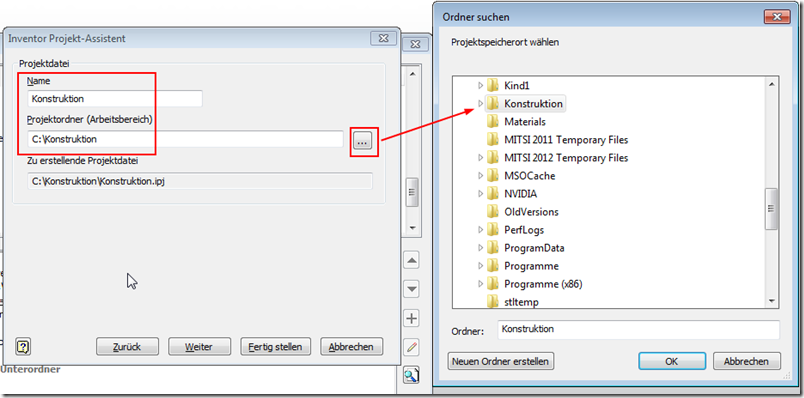
Task: Click the OldVersions folder icon
Action: point(493,212)
